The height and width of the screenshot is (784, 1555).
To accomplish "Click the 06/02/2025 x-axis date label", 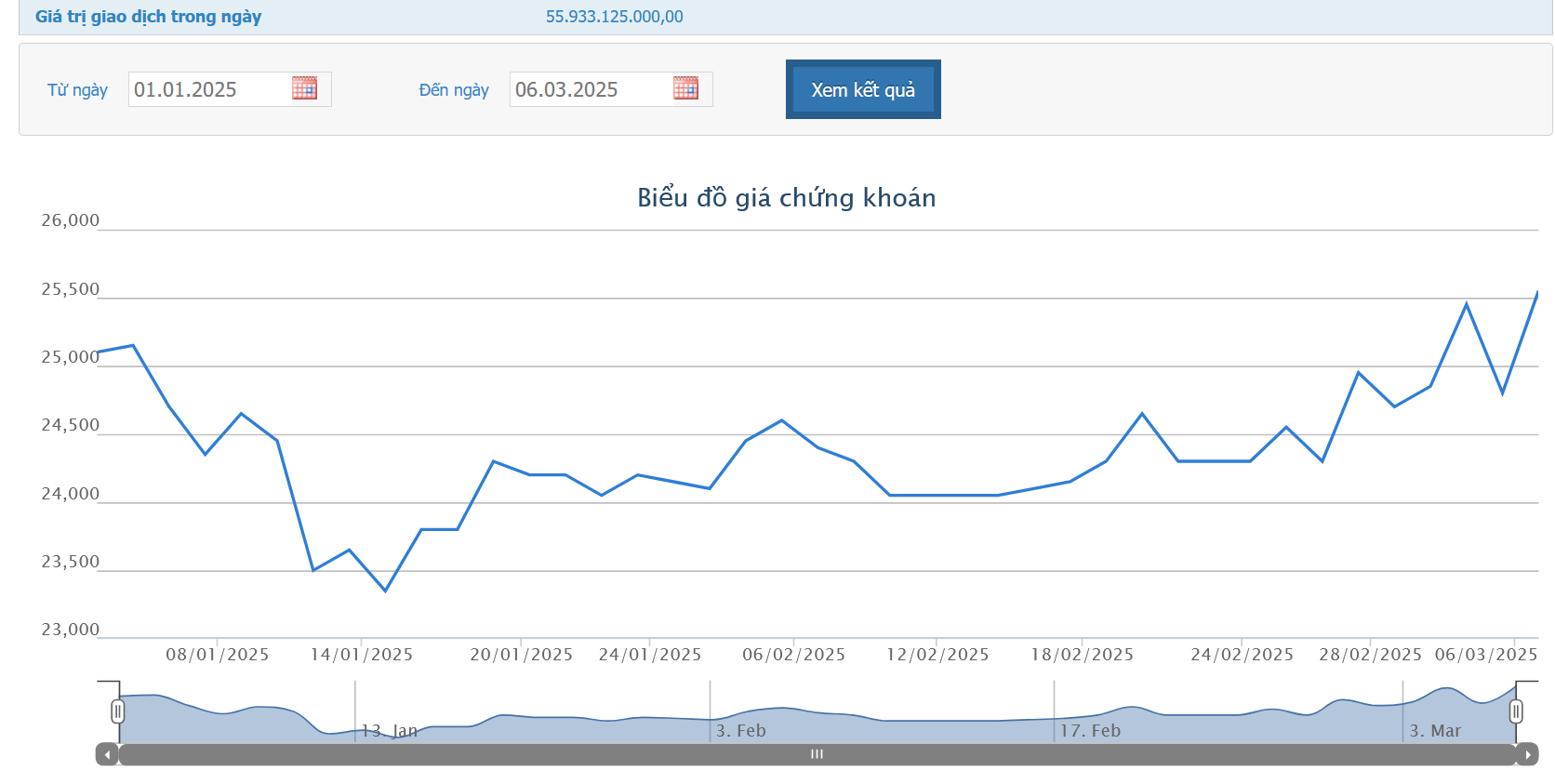I will 793,655.
